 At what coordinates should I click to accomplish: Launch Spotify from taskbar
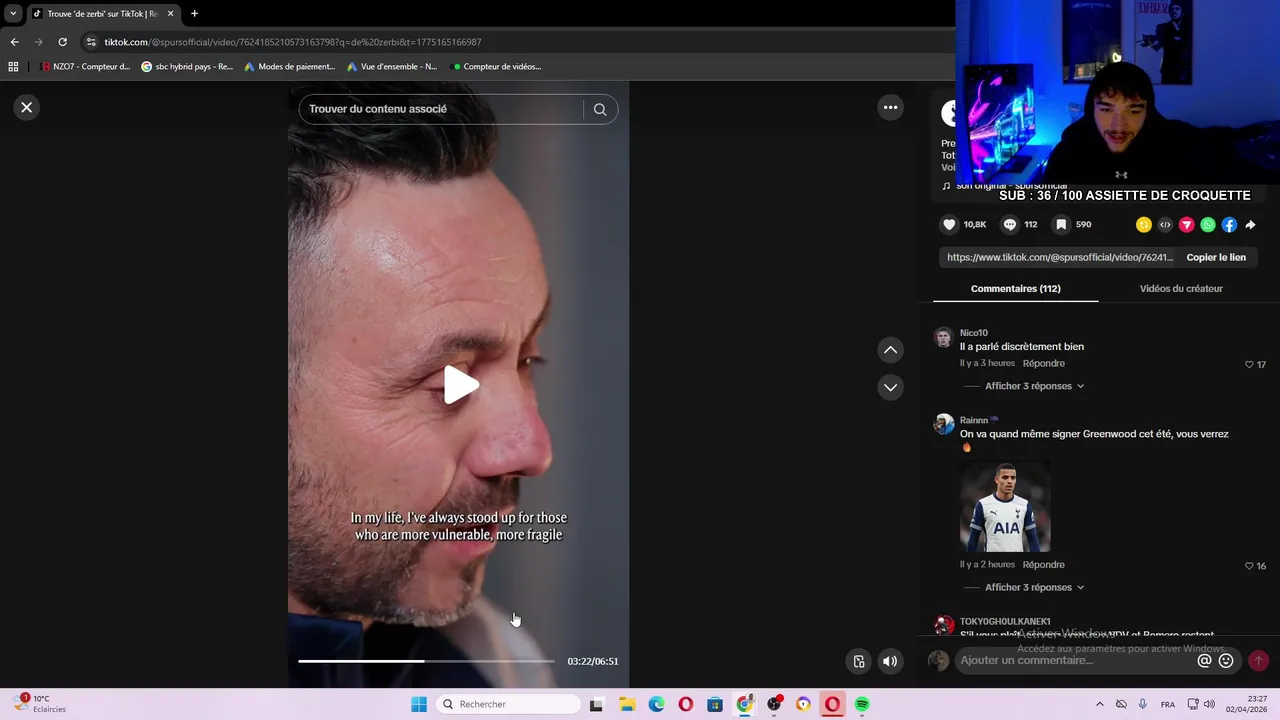(861, 704)
